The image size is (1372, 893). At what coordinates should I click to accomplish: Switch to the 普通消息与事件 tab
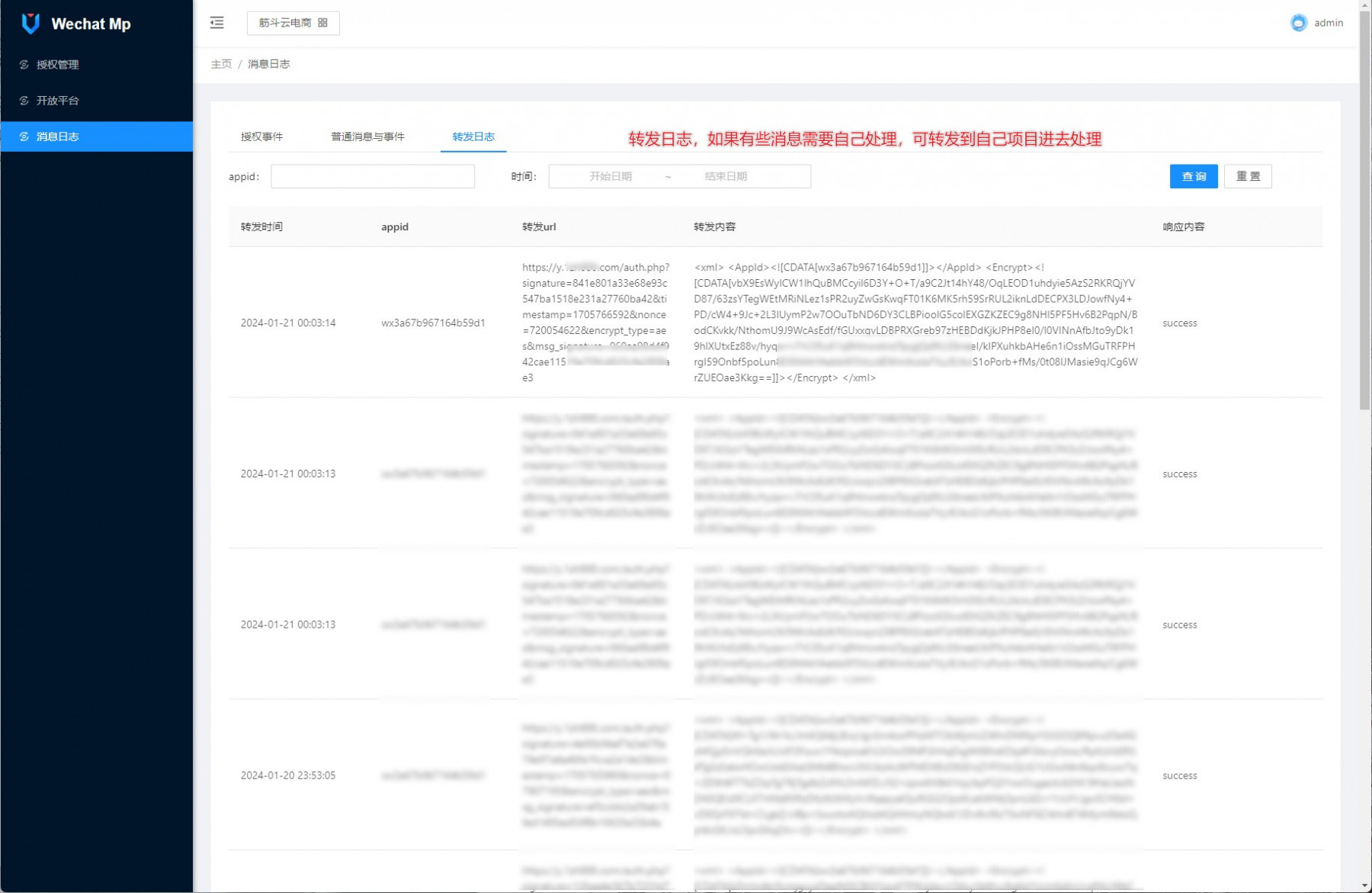367,137
